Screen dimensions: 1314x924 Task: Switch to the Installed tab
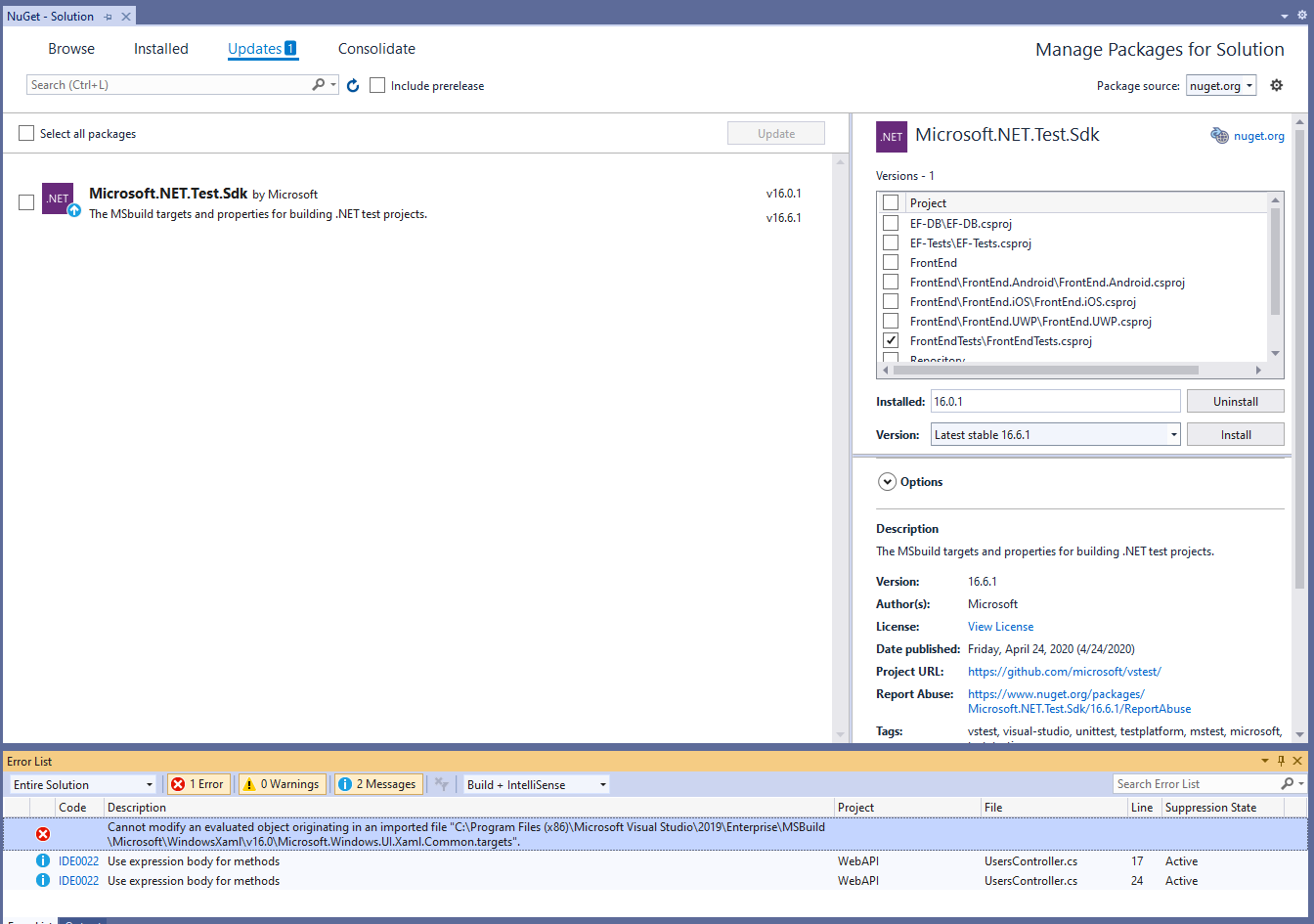[161, 49]
